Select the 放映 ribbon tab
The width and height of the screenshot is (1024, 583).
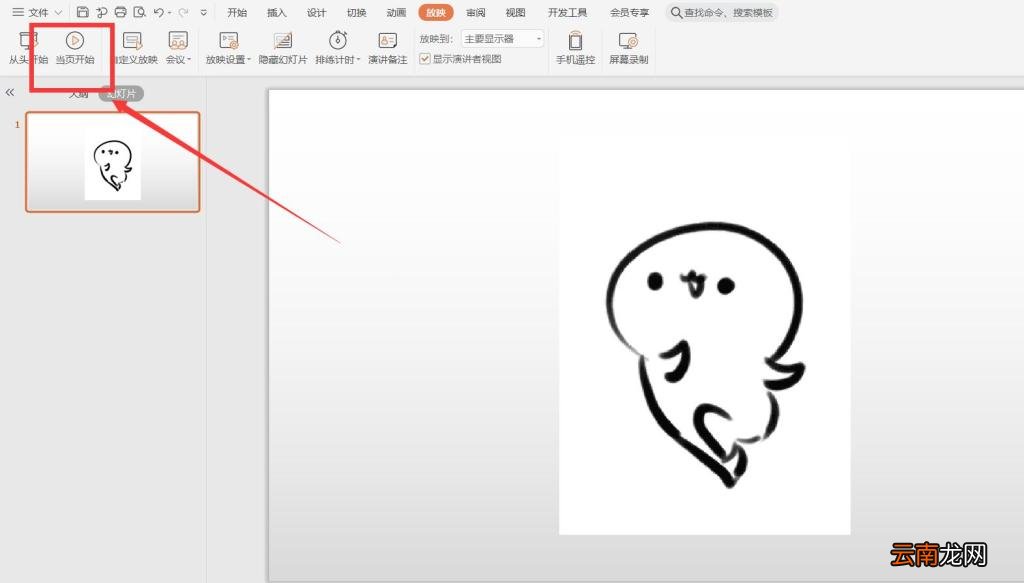pyautogui.click(x=436, y=12)
